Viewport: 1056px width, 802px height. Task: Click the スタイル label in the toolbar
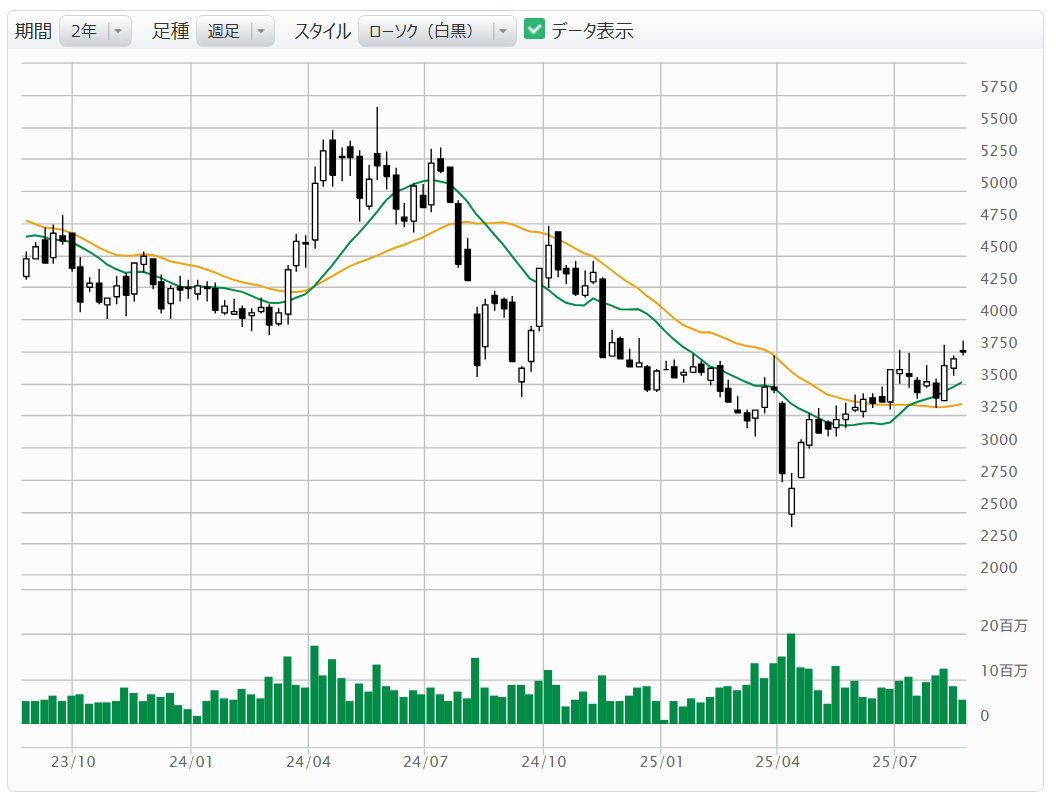pos(321,31)
